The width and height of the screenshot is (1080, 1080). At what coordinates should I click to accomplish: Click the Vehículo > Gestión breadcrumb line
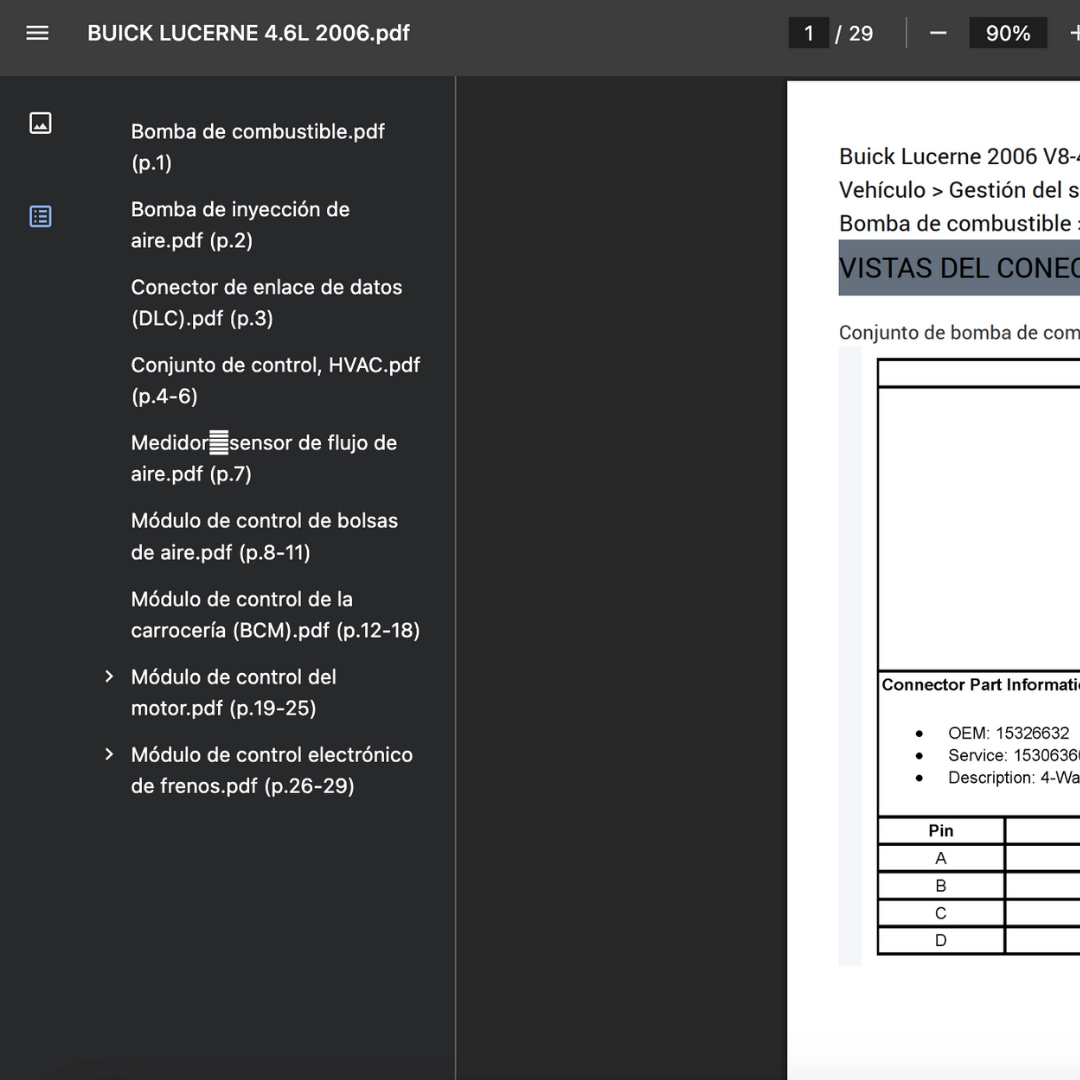point(959,189)
